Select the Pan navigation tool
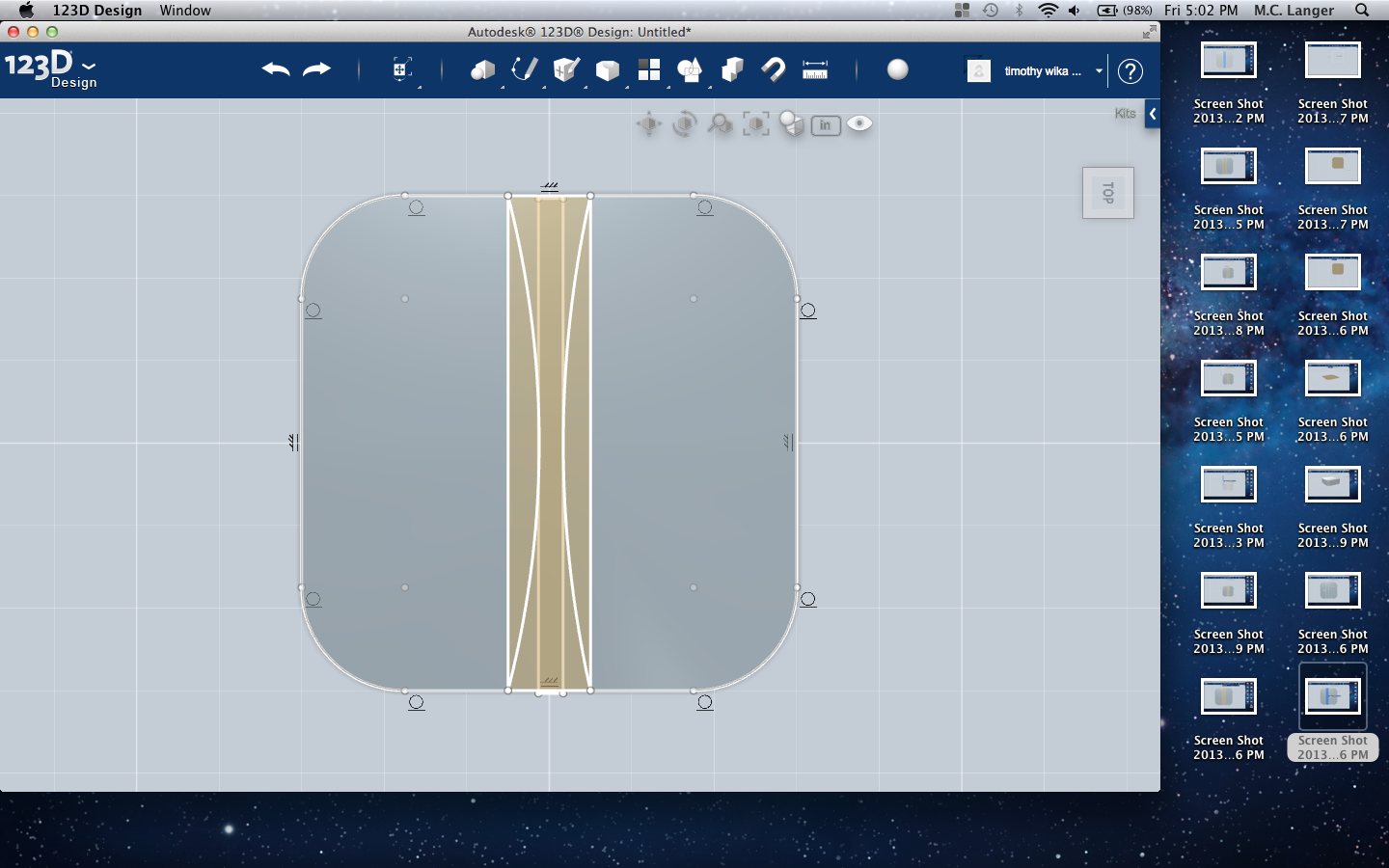 (x=649, y=123)
